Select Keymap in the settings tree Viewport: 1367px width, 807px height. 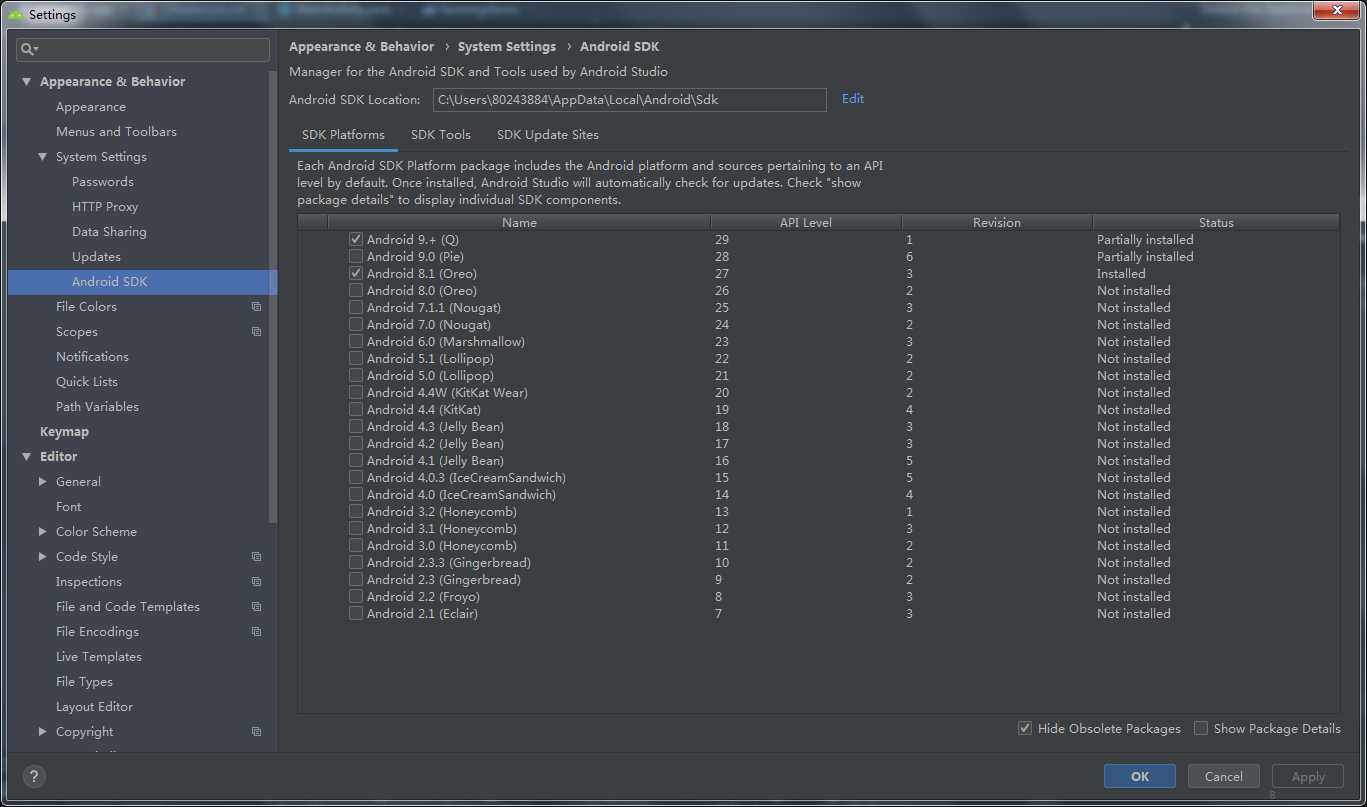[x=64, y=432]
